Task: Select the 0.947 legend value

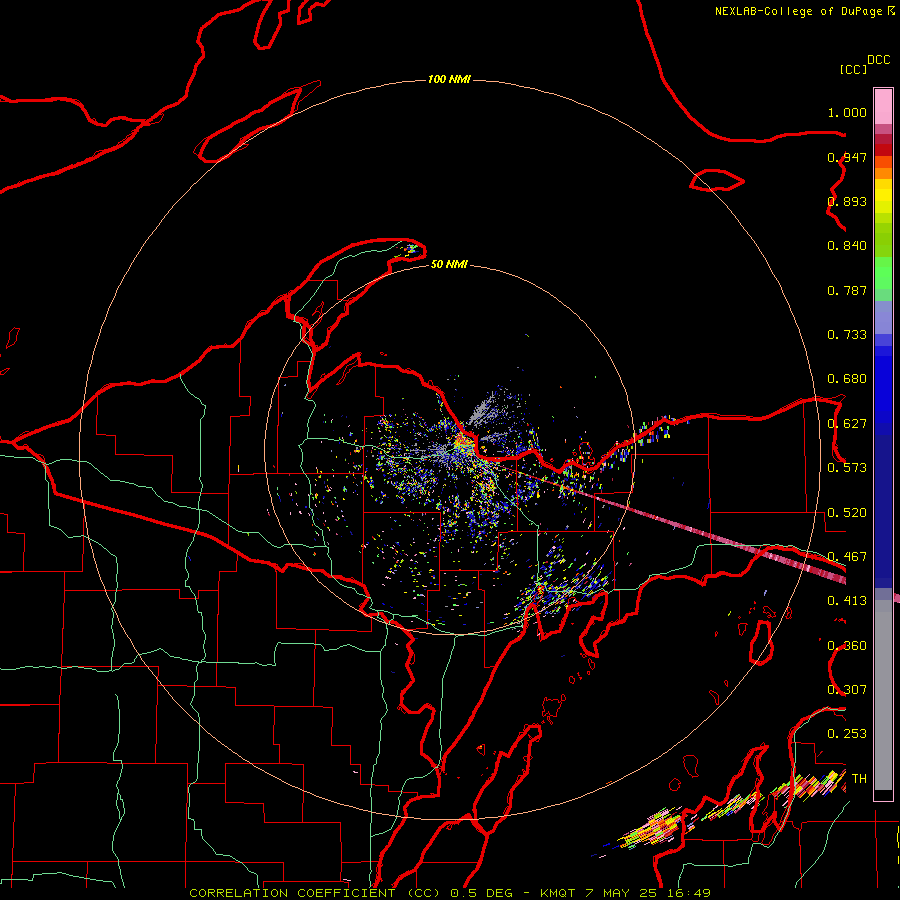Action: [x=847, y=157]
